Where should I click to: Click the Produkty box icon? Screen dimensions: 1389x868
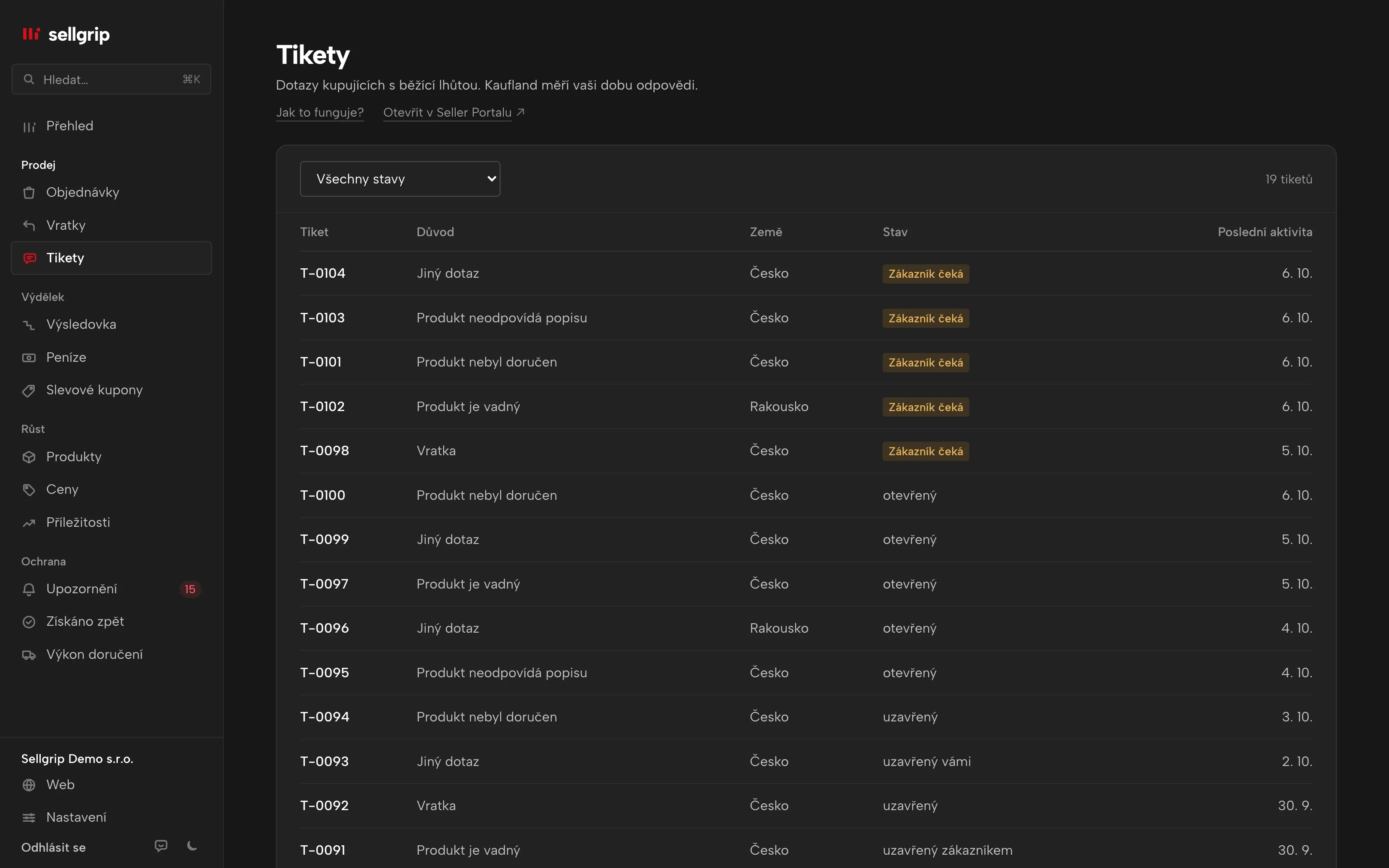(29, 457)
